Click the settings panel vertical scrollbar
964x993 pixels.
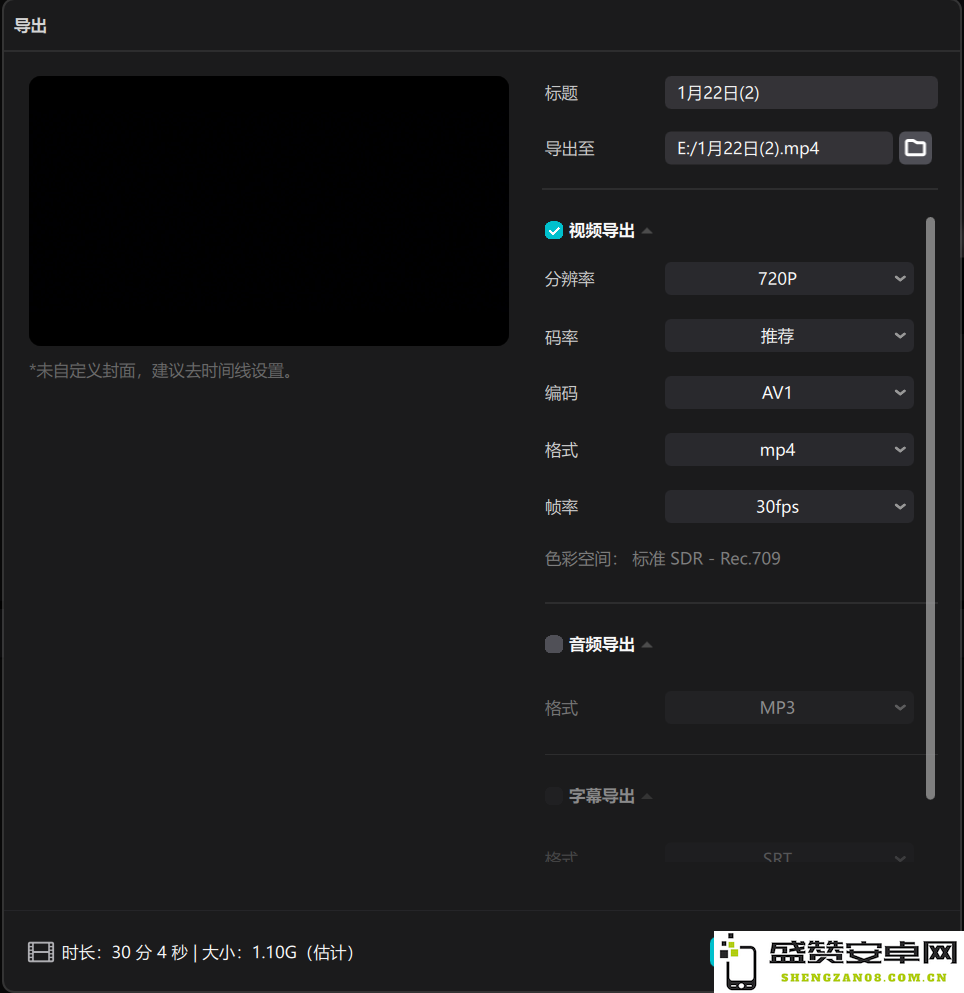click(930, 509)
